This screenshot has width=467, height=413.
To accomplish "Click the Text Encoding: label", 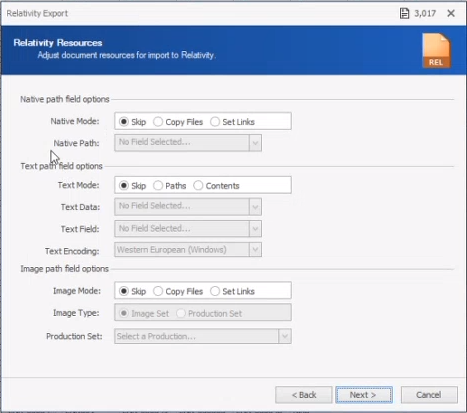I will tap(72, 251).
